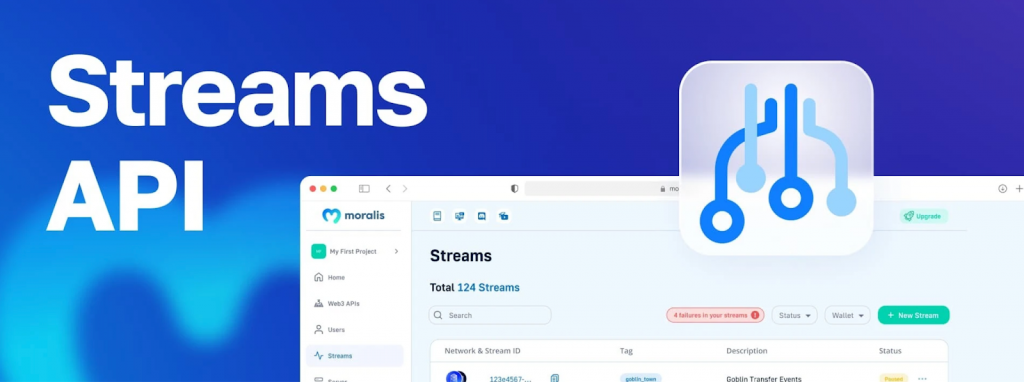Click the Tag column header
The image size is (1024, 382).
(x=626, y=351)
